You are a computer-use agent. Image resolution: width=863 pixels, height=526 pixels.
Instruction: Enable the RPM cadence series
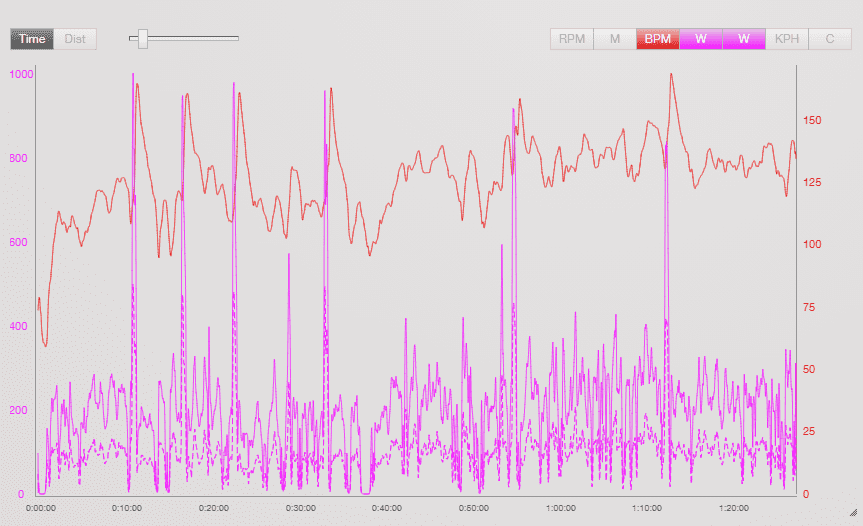(572, 39)
